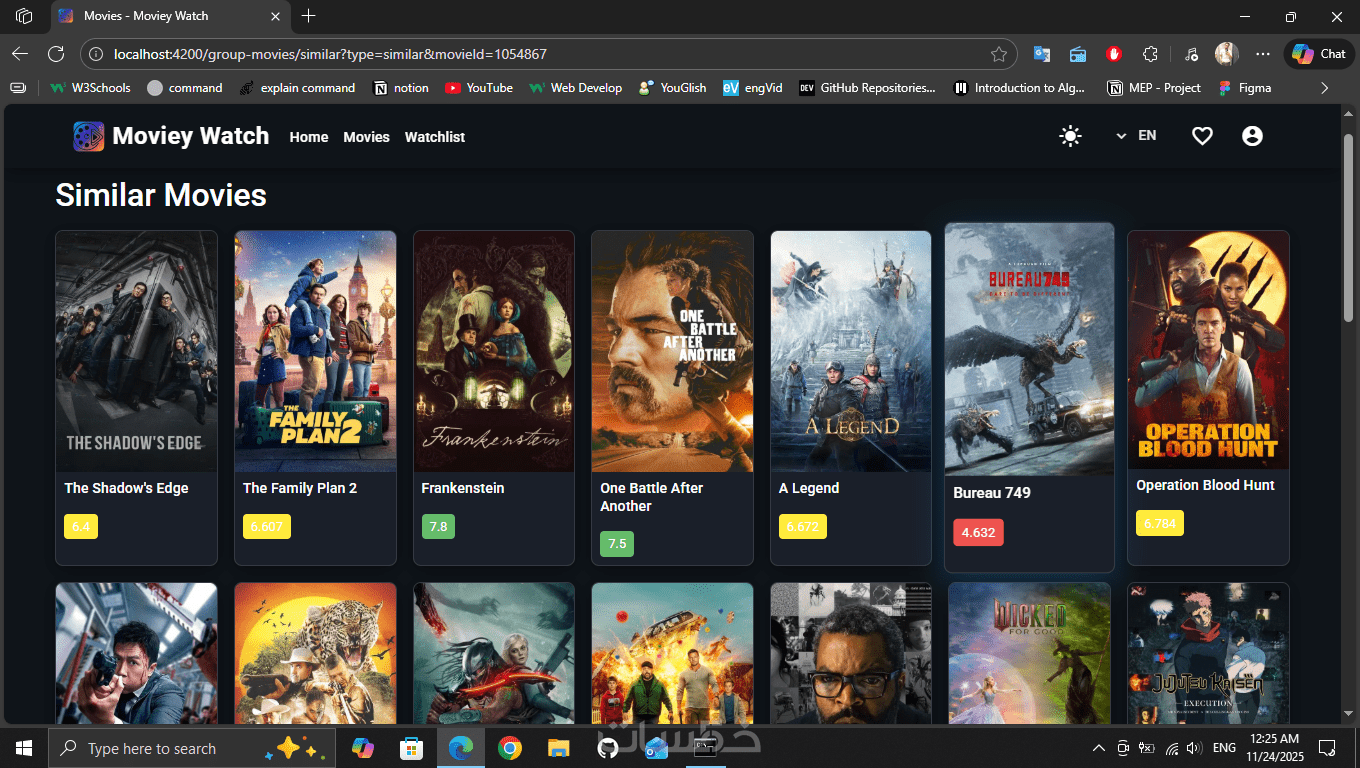Click the 6.4 rating badge
Viewport: 1360px width, 768px height.
[x=81, y=526]
